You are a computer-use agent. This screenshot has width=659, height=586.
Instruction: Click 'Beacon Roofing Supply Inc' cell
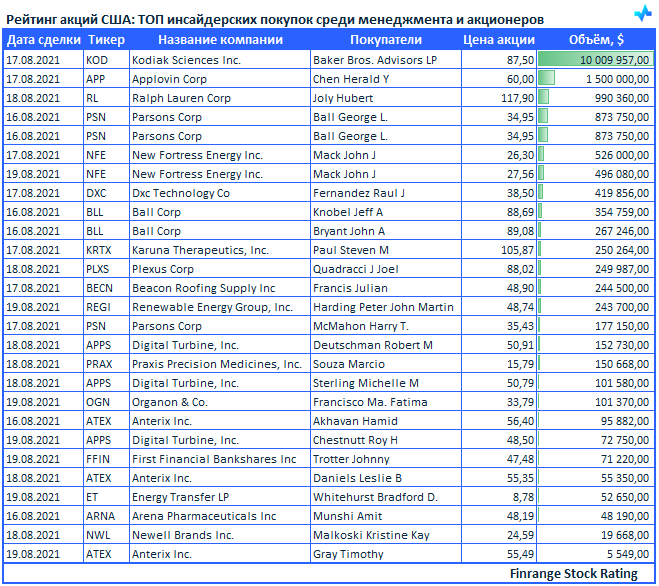220,288
